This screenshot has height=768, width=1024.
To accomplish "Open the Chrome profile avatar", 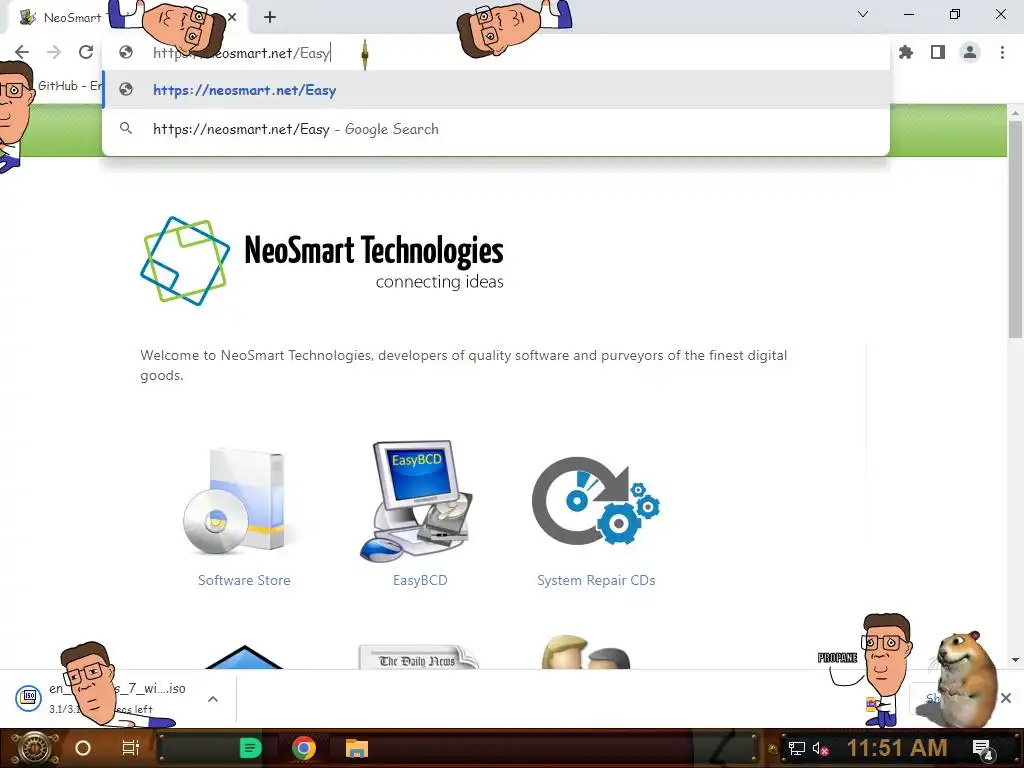I will coord(970,52).
